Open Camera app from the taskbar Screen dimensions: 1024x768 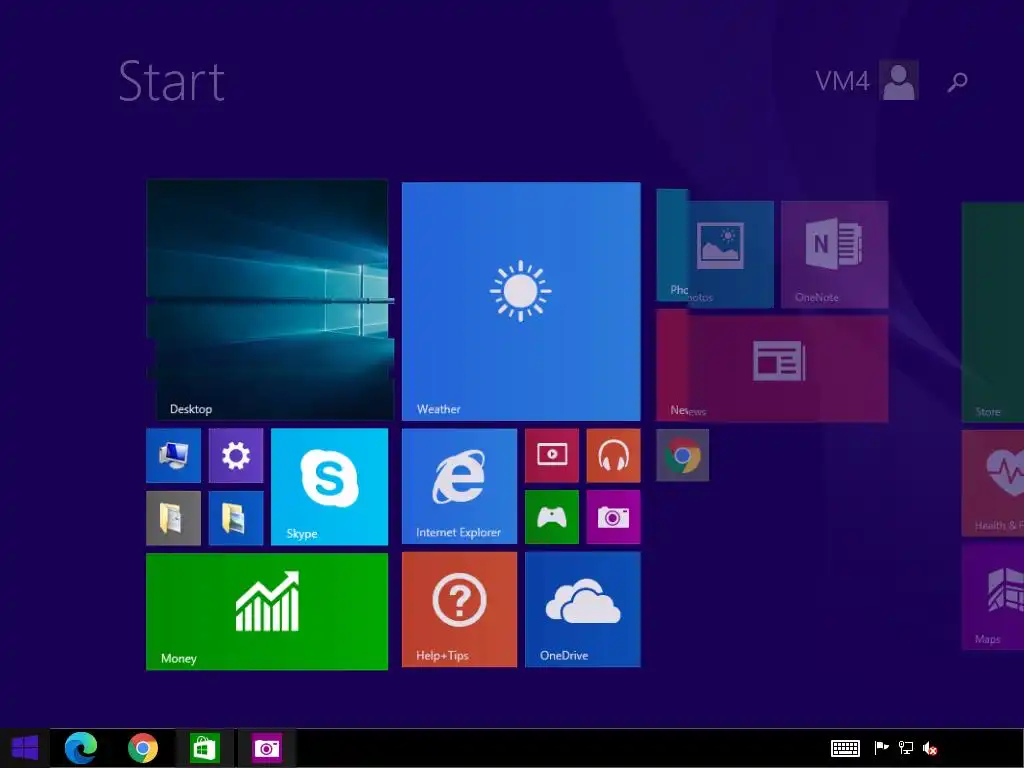[x=266, y=748]
